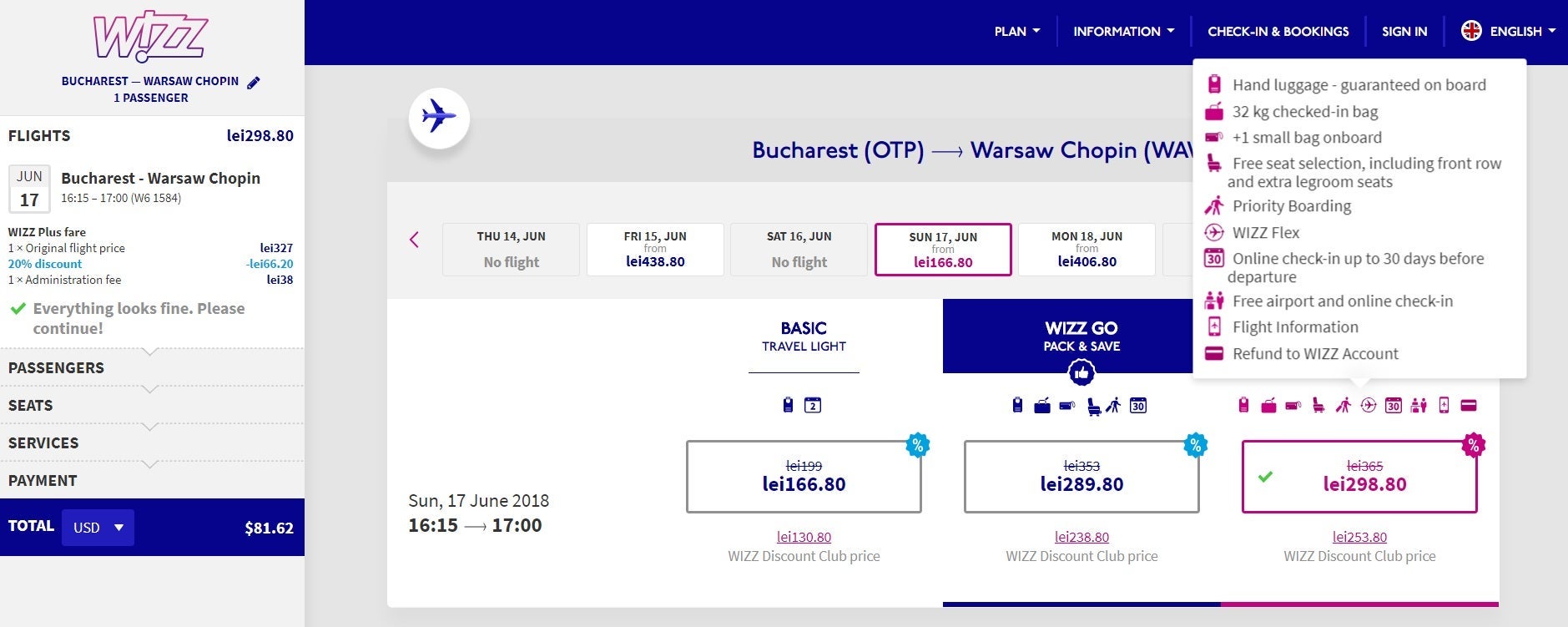Click the Wizz Air logo
Image resolution: width=1568 pixels, height=627 pixels.
pos(150,37)
